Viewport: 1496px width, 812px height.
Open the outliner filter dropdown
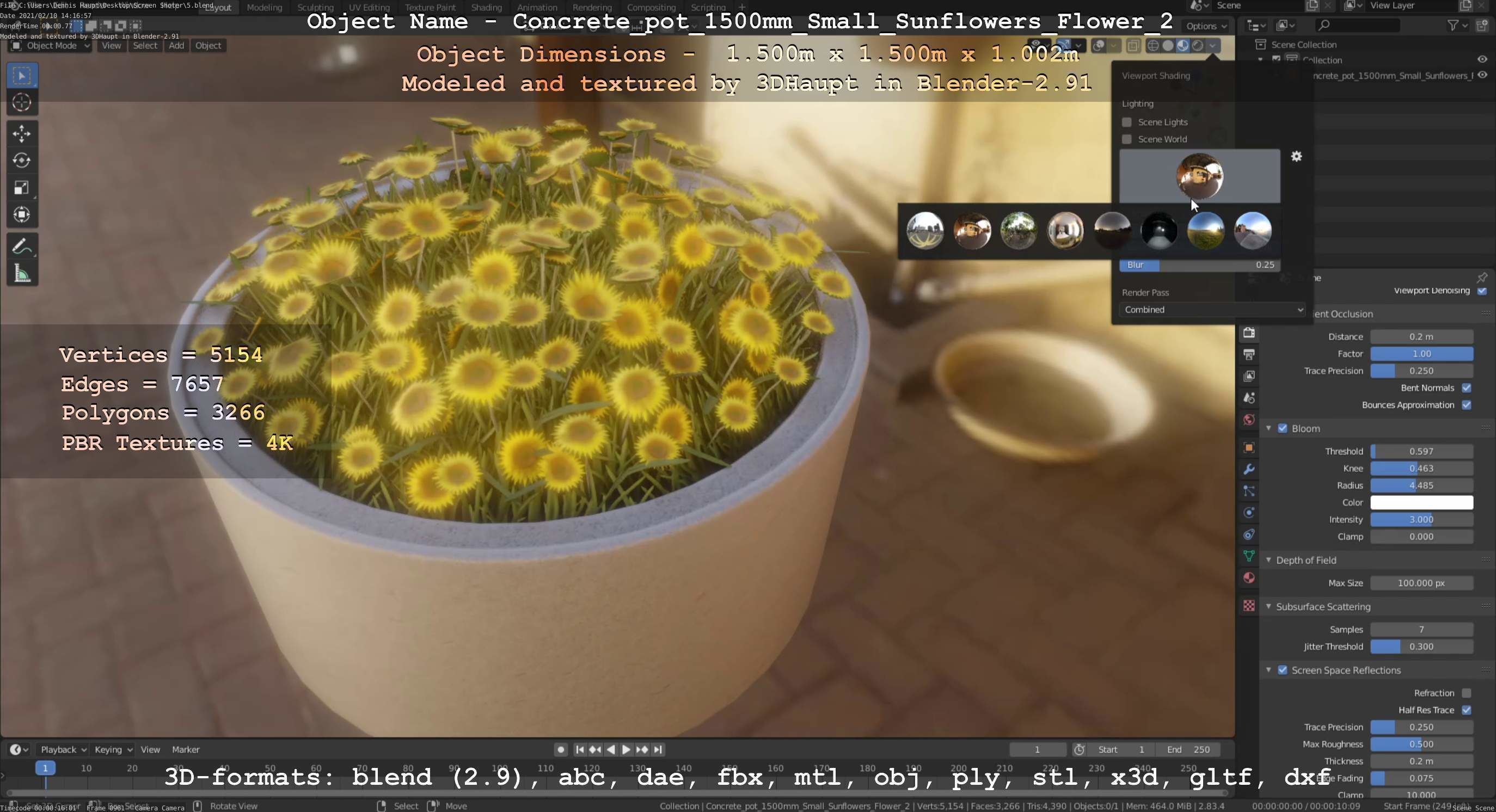(1457, 25)
